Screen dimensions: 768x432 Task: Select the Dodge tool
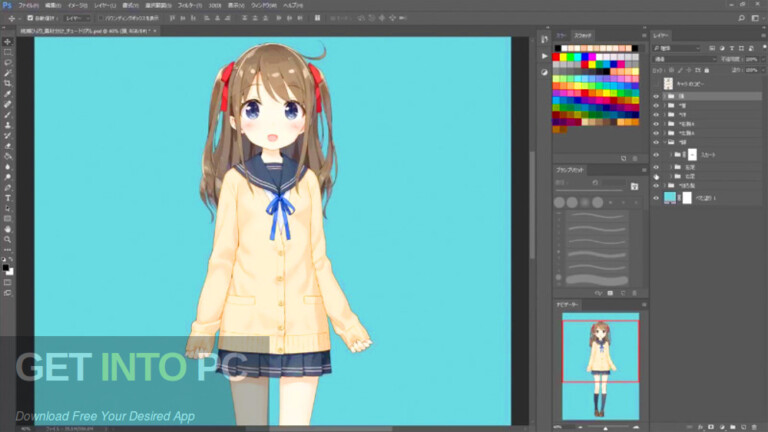[7, 177]
